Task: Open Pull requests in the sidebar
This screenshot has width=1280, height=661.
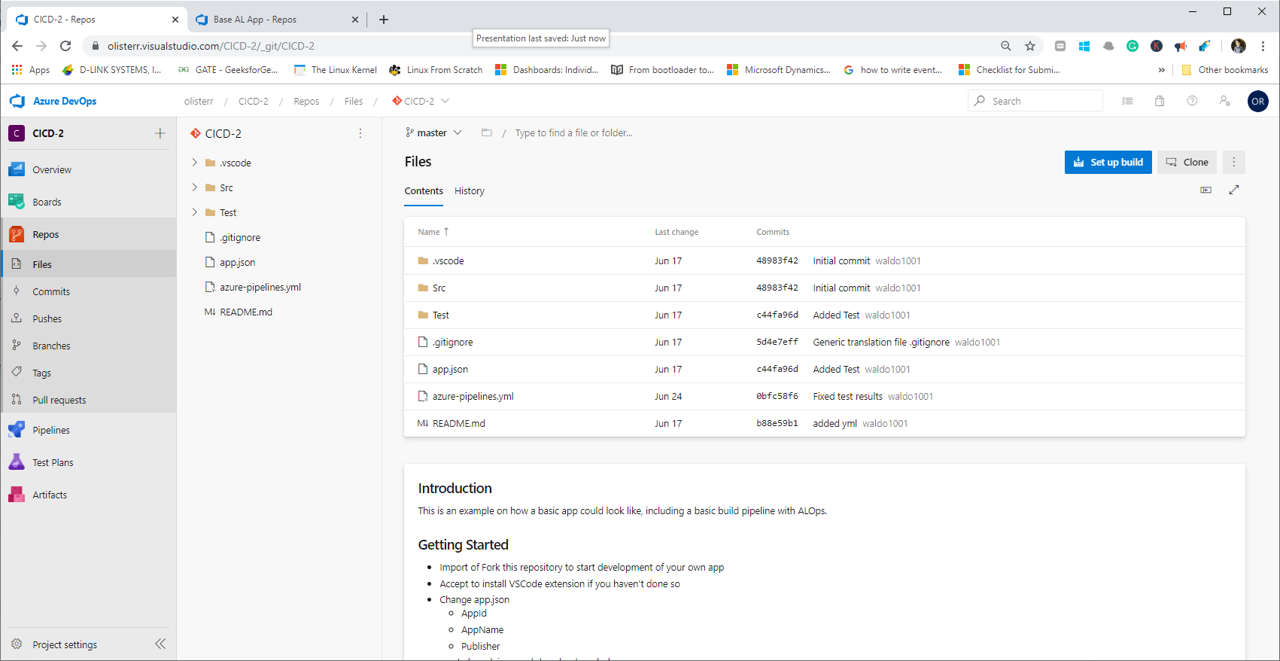Action: (x=59, y=400)
